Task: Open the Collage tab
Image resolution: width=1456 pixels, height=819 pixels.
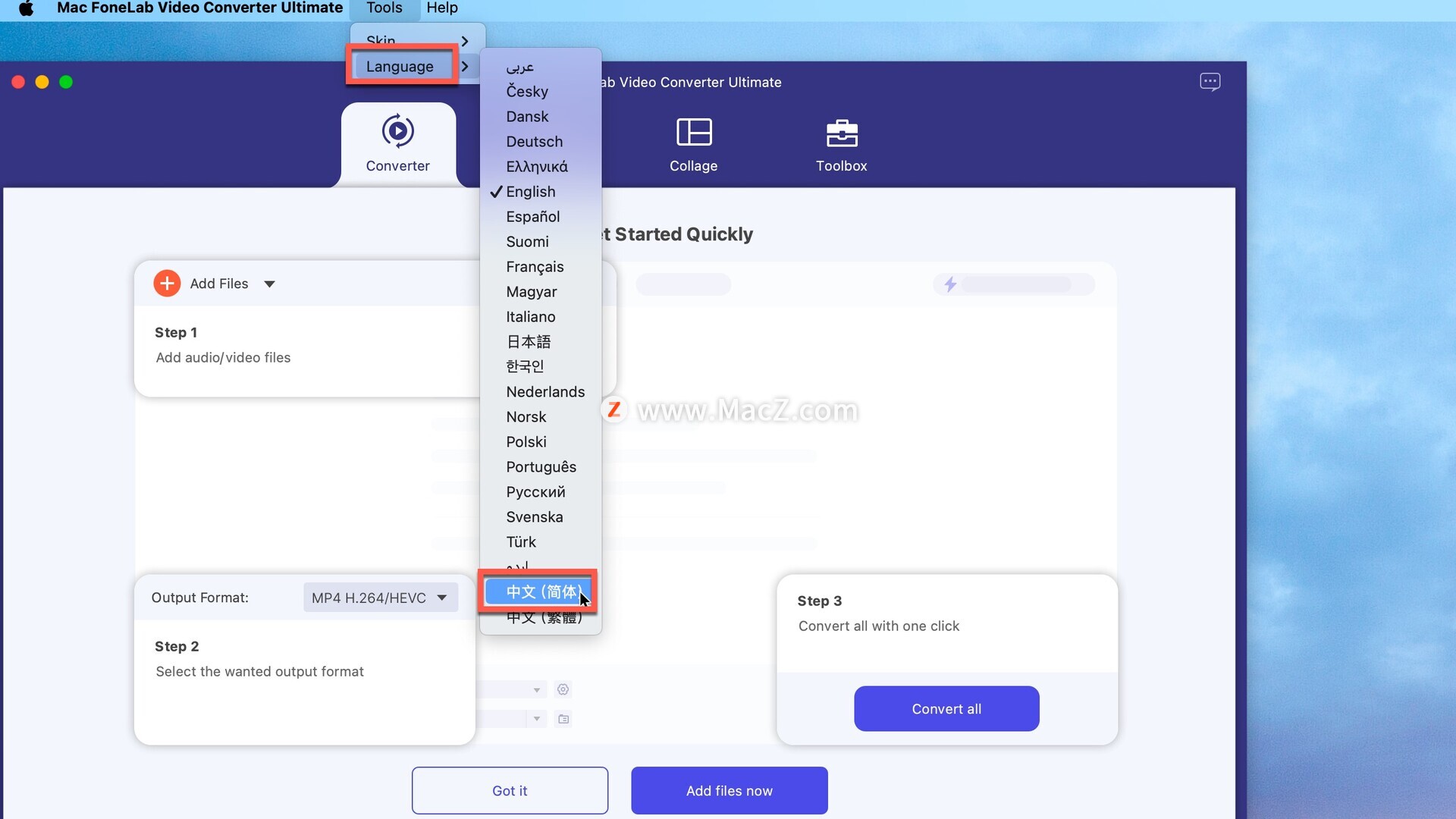Action: 693,144
